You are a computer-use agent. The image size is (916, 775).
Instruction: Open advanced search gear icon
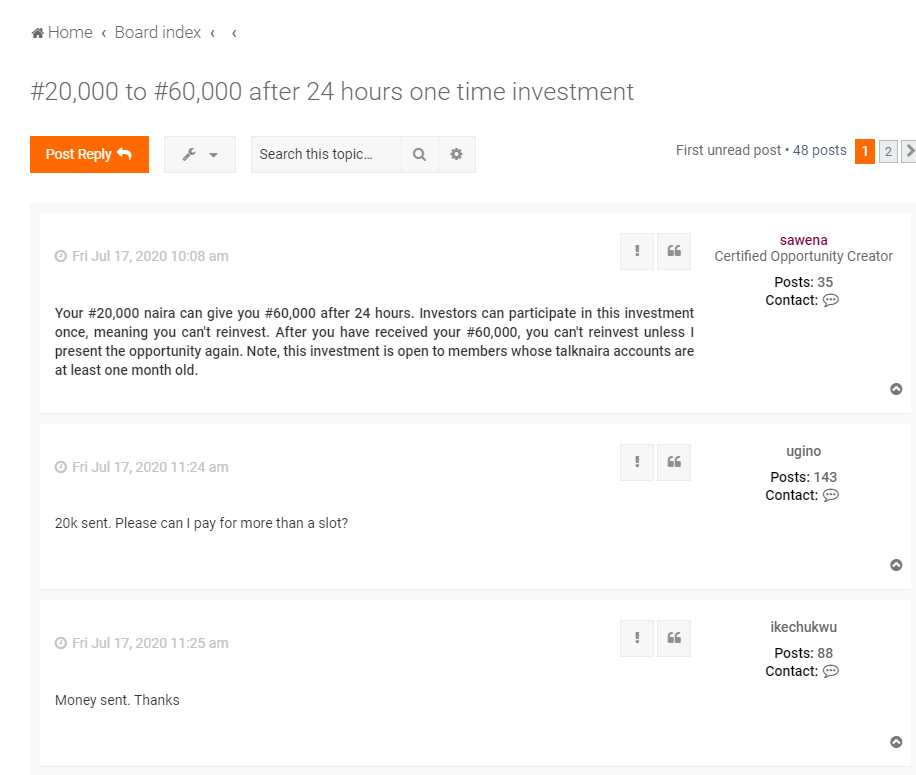(x=457, y=154)
